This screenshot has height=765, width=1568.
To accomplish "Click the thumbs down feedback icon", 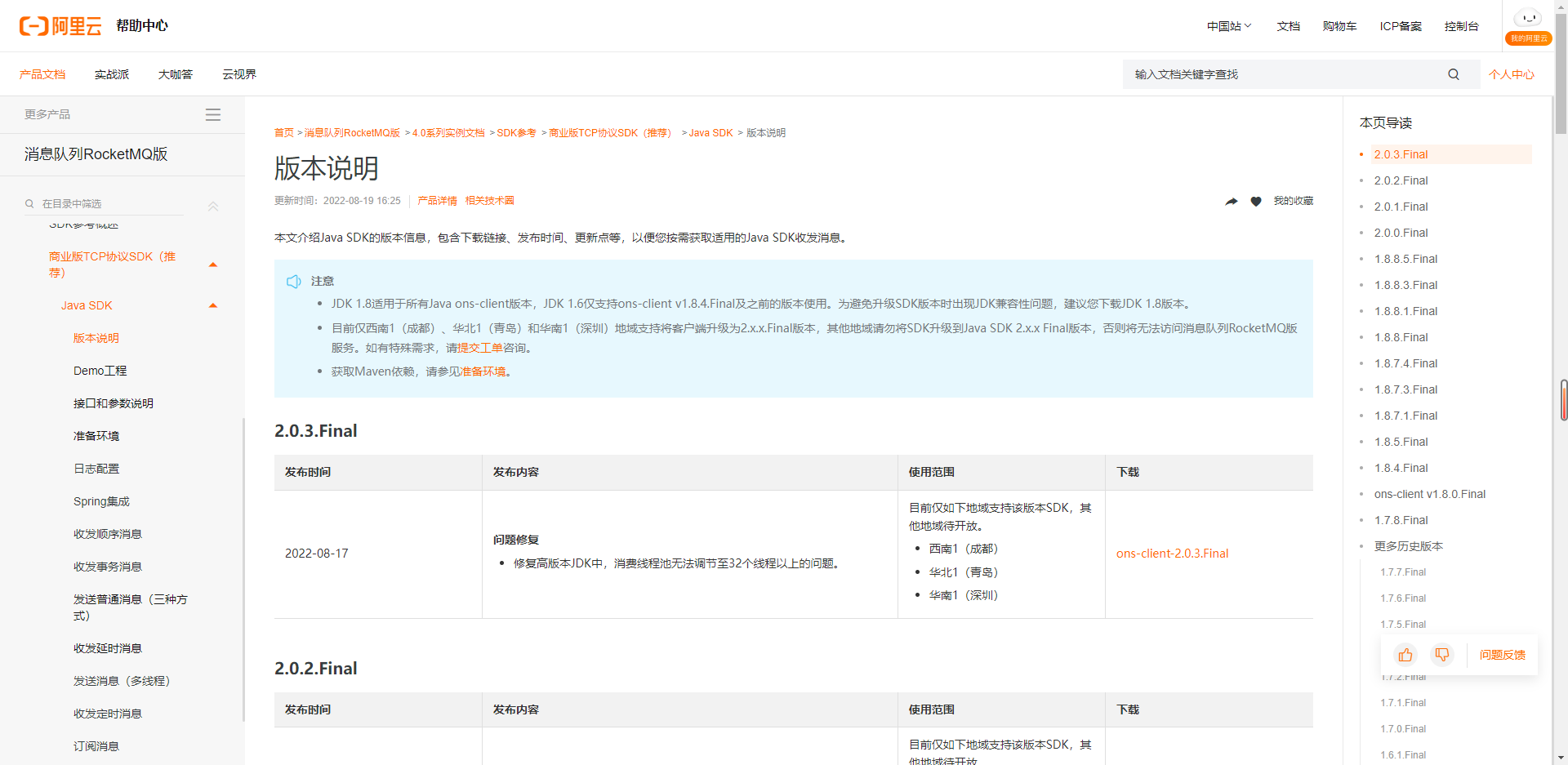I will (x=1442, y=655).
